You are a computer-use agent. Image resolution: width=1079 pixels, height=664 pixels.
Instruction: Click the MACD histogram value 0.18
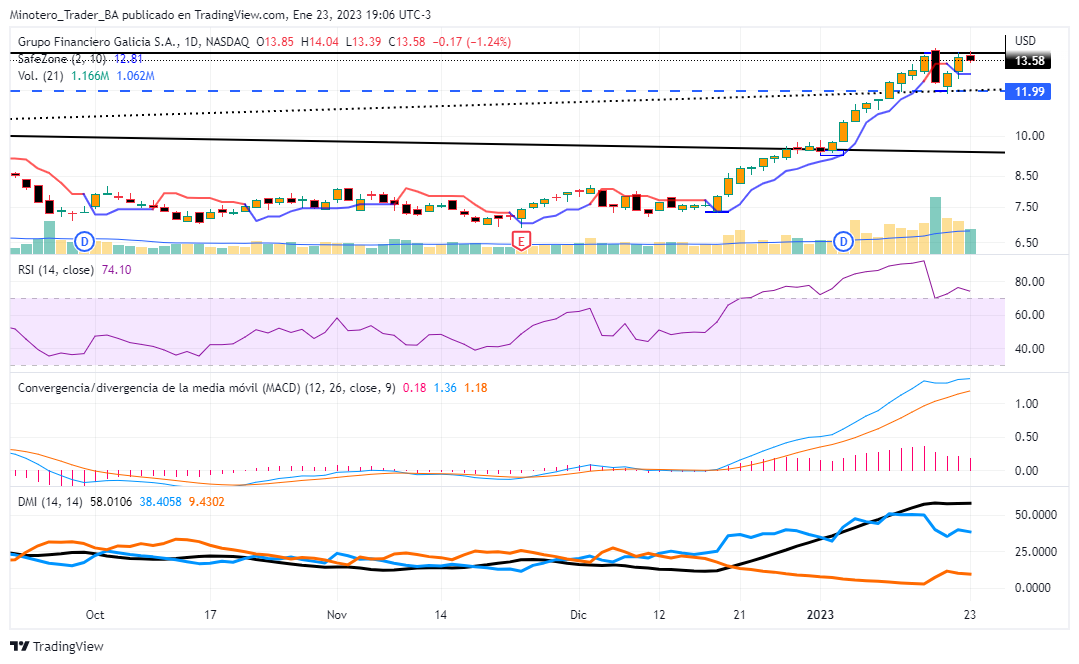(414, 387)
